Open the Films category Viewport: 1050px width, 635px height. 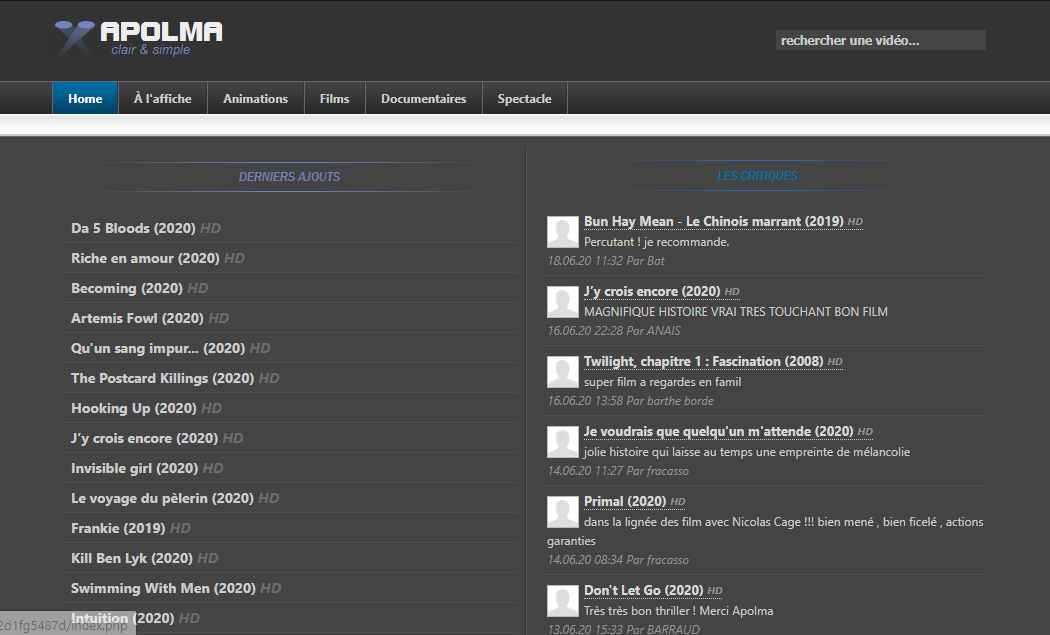(x=334, y=99)
